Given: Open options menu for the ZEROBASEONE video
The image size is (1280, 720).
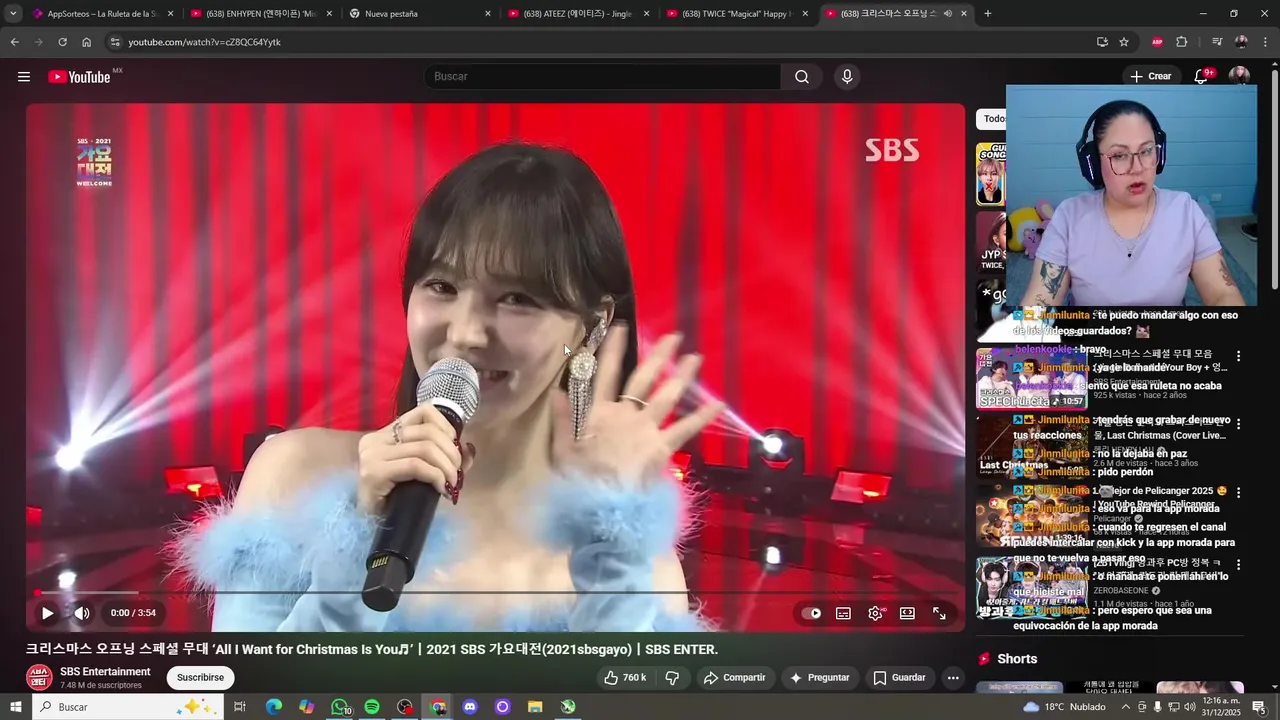Looking at the screenshot, I should pos(1238,563).
